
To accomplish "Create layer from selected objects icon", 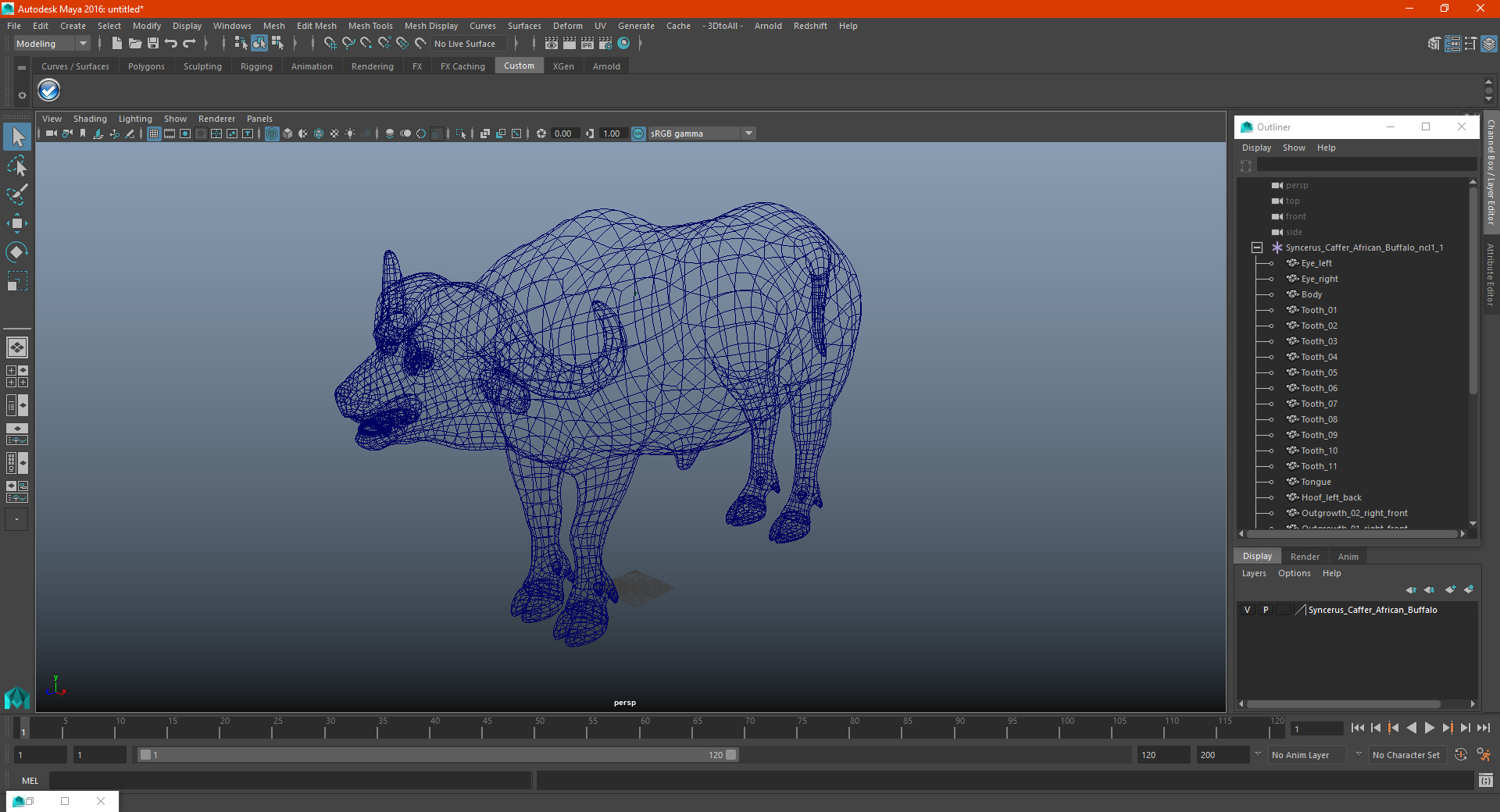I will 1469,589.
